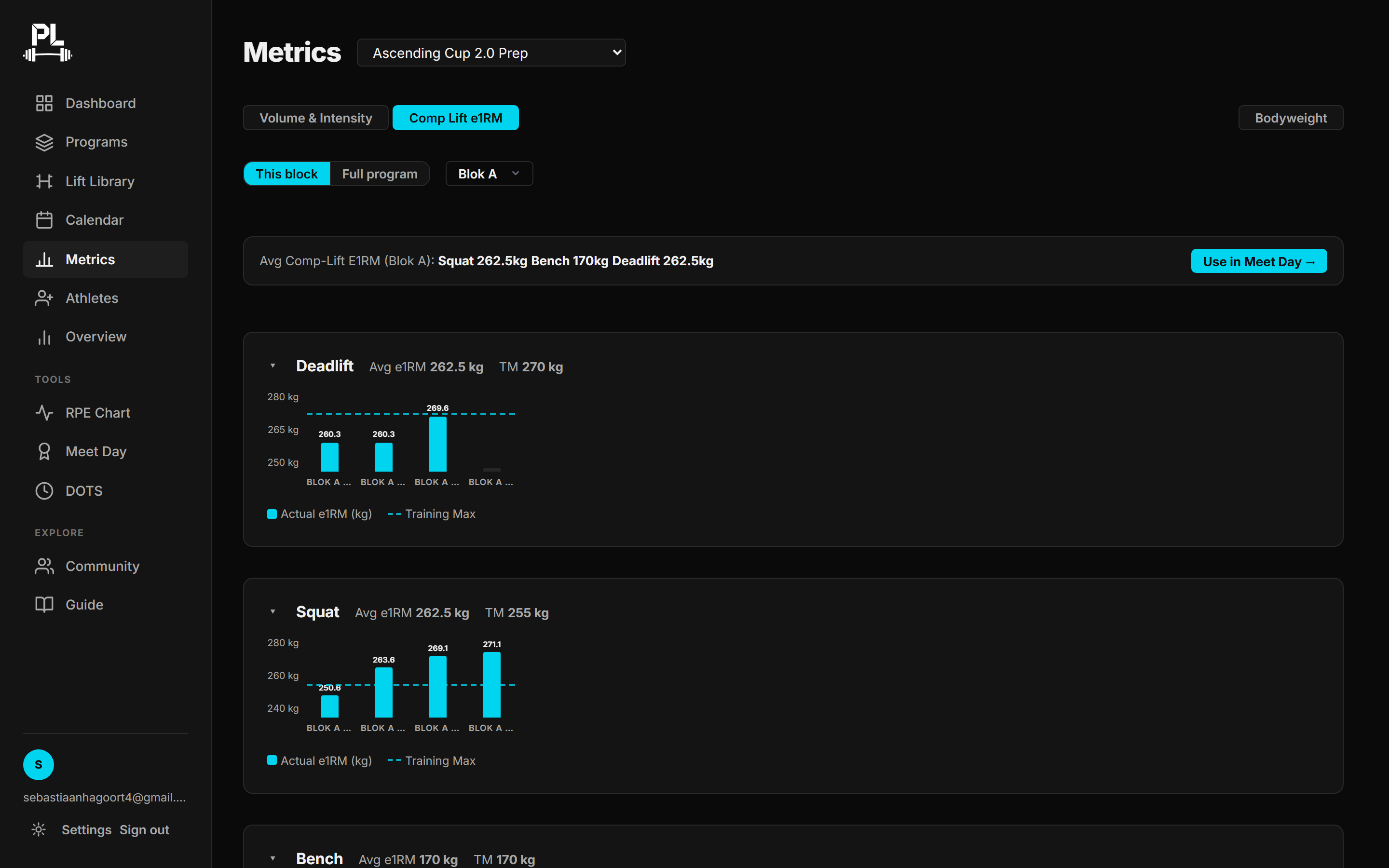Click the Overview bars icon
1389x868 pixels.
(44, 337)
